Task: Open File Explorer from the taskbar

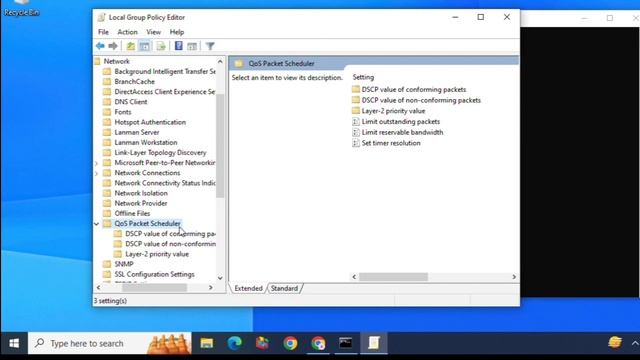Action: click(207, 343)
